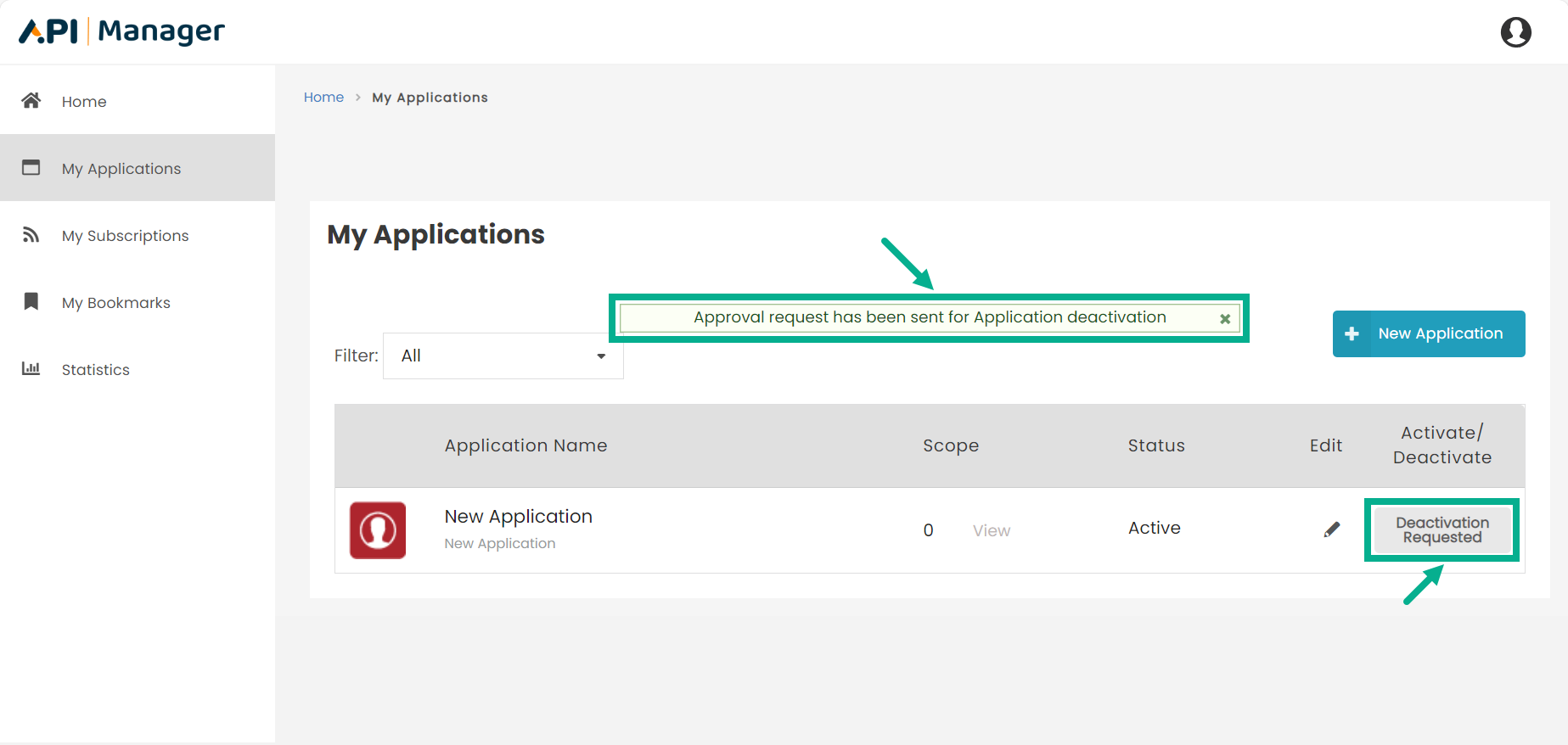Open My Subscriptions in the sidebar
Viewport: 1568px width, 745px height.
[125, 236]
